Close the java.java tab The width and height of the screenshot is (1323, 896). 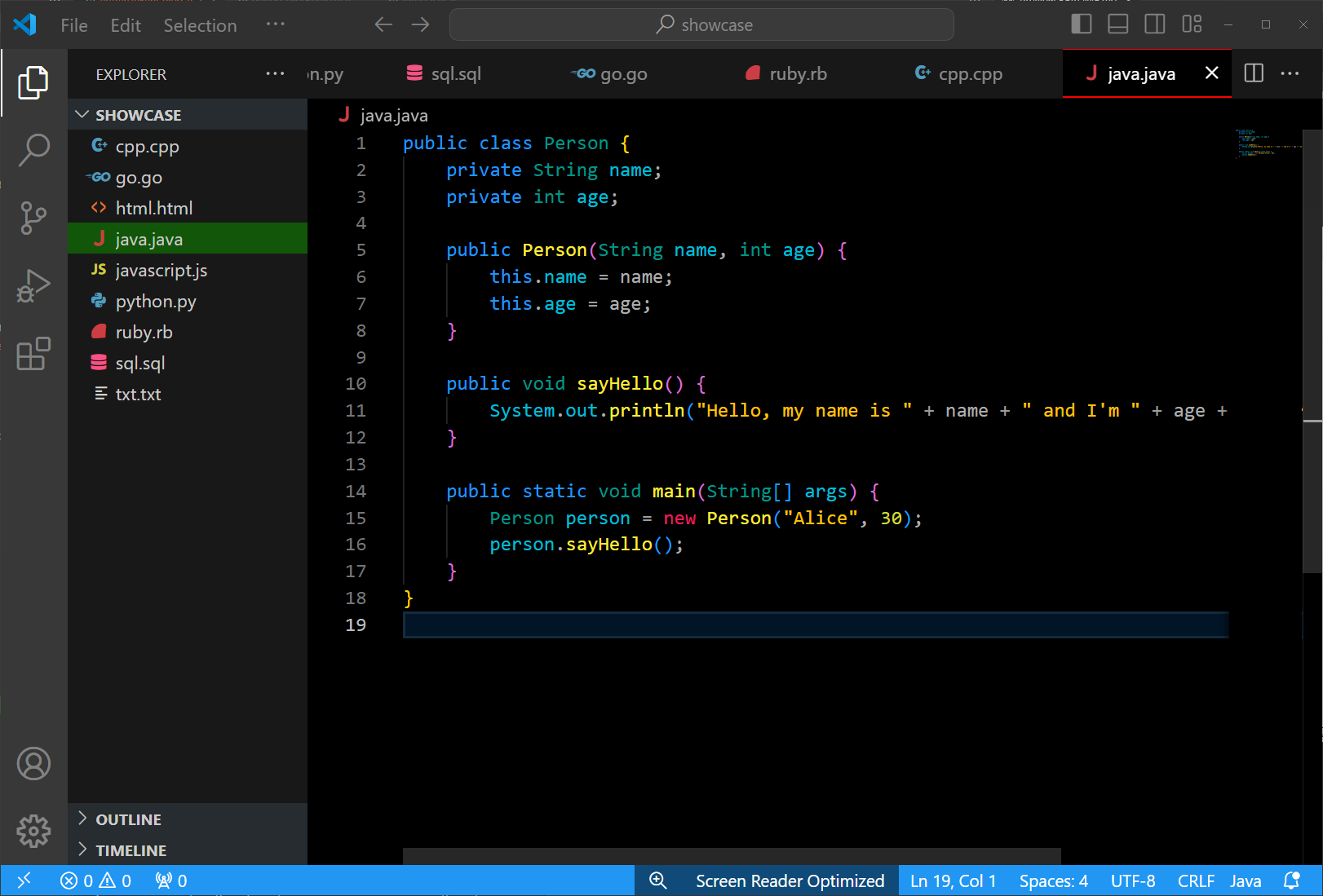pyautogui.click(x=1212, y=73)
